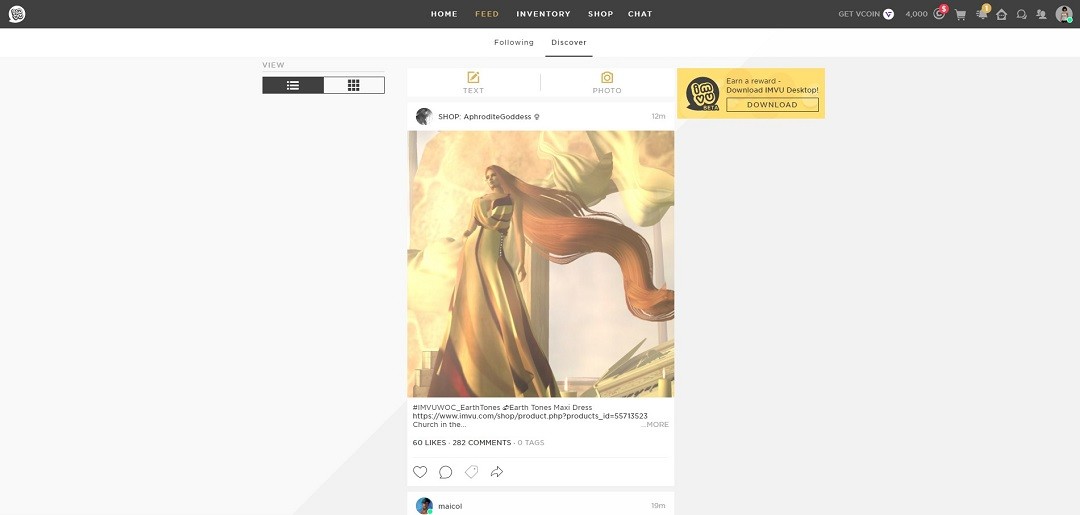The height and width of the screenshot is (515, 1080).
Task: Click the IMVU logo in top-left corner
Action: pyautogui.click(x=16, y=14)
